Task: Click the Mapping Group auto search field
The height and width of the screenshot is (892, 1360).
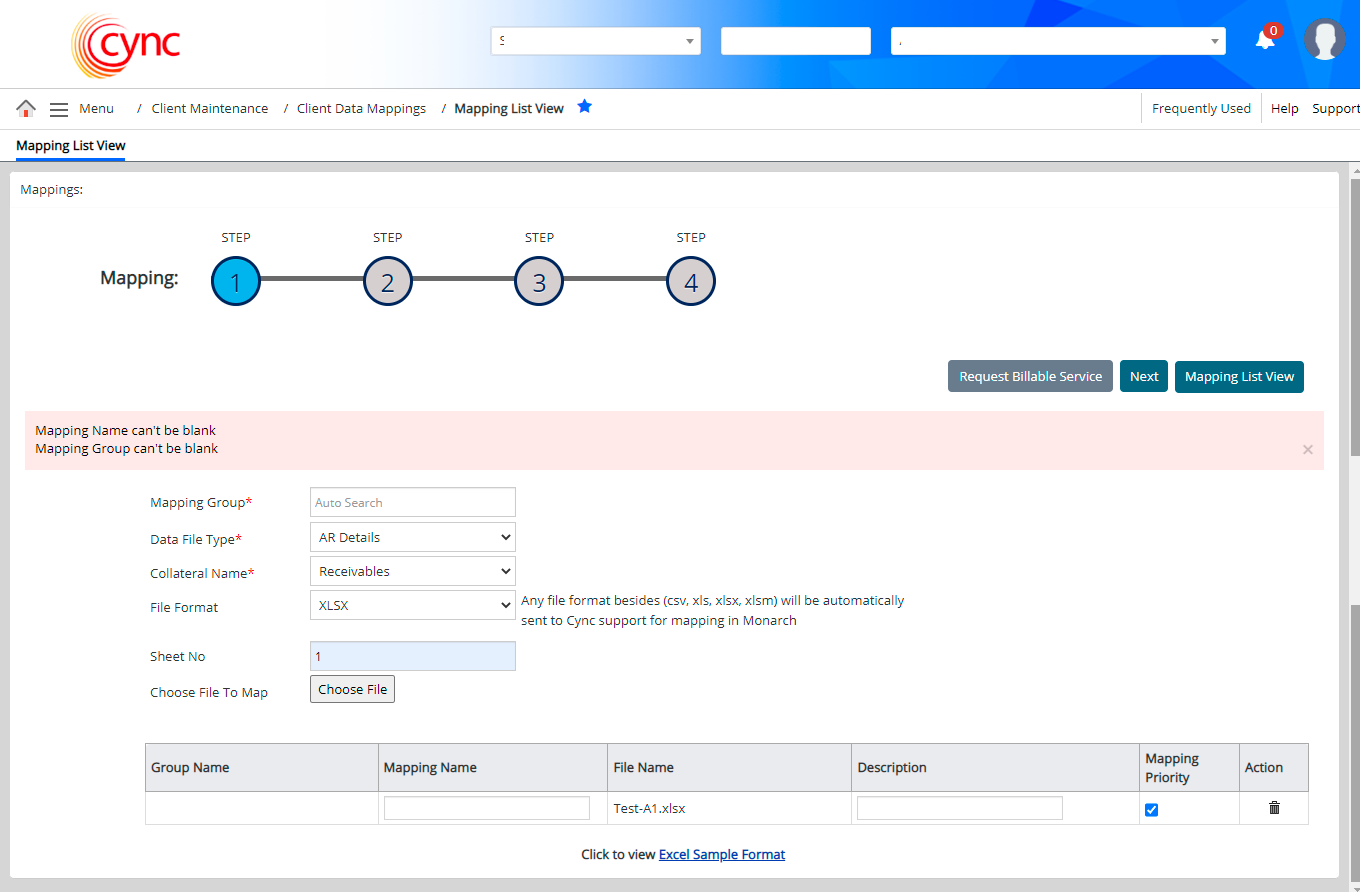Action: pos(412,502)
